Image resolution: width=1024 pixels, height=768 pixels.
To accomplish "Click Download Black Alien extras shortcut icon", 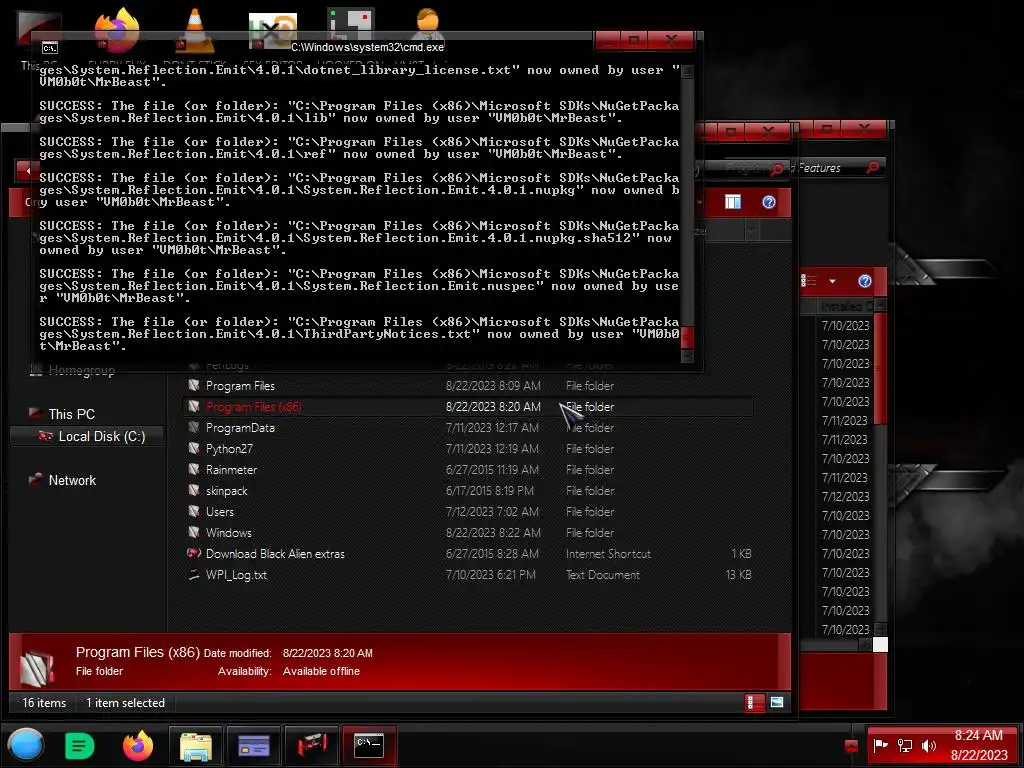I will [x=193, y=553].
